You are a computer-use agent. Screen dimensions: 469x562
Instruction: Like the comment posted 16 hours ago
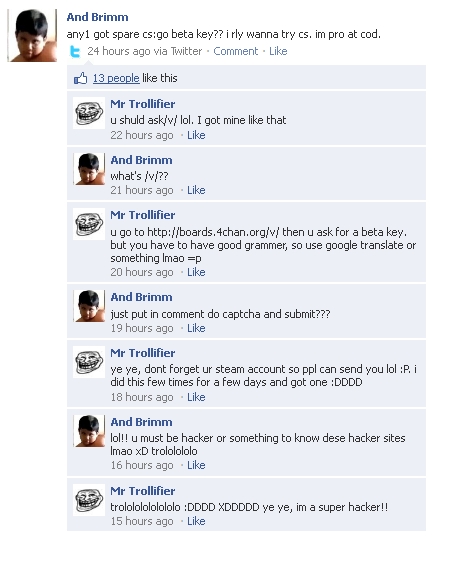[x=196, y=465]
